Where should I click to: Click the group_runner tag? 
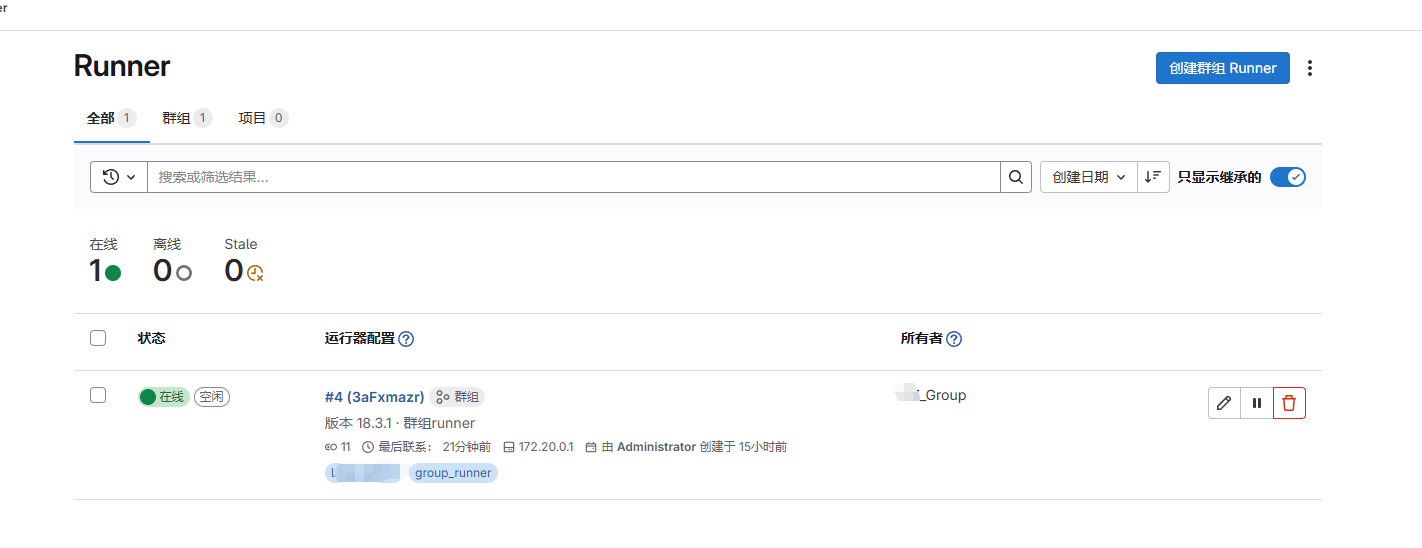click(453, 473)
